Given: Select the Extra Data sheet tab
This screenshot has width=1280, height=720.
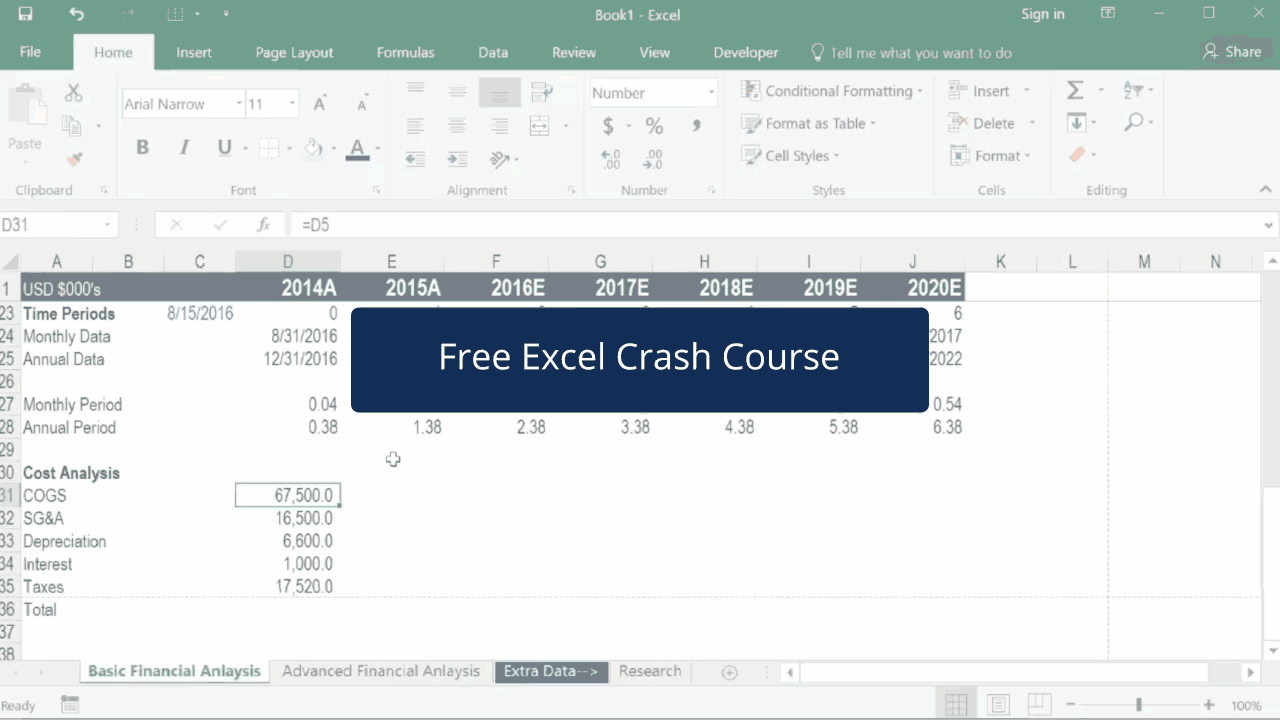Looking at the screenshot, I should tap(551, 671).
